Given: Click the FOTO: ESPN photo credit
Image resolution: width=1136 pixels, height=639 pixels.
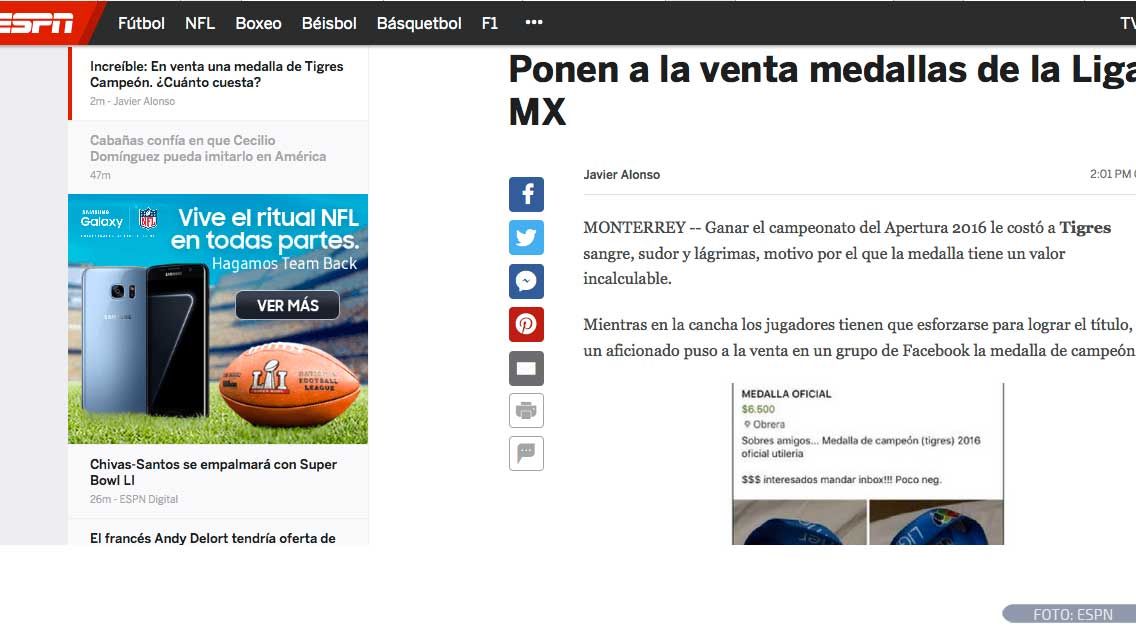Looking at the screenshot, I should coord(1073,614).
